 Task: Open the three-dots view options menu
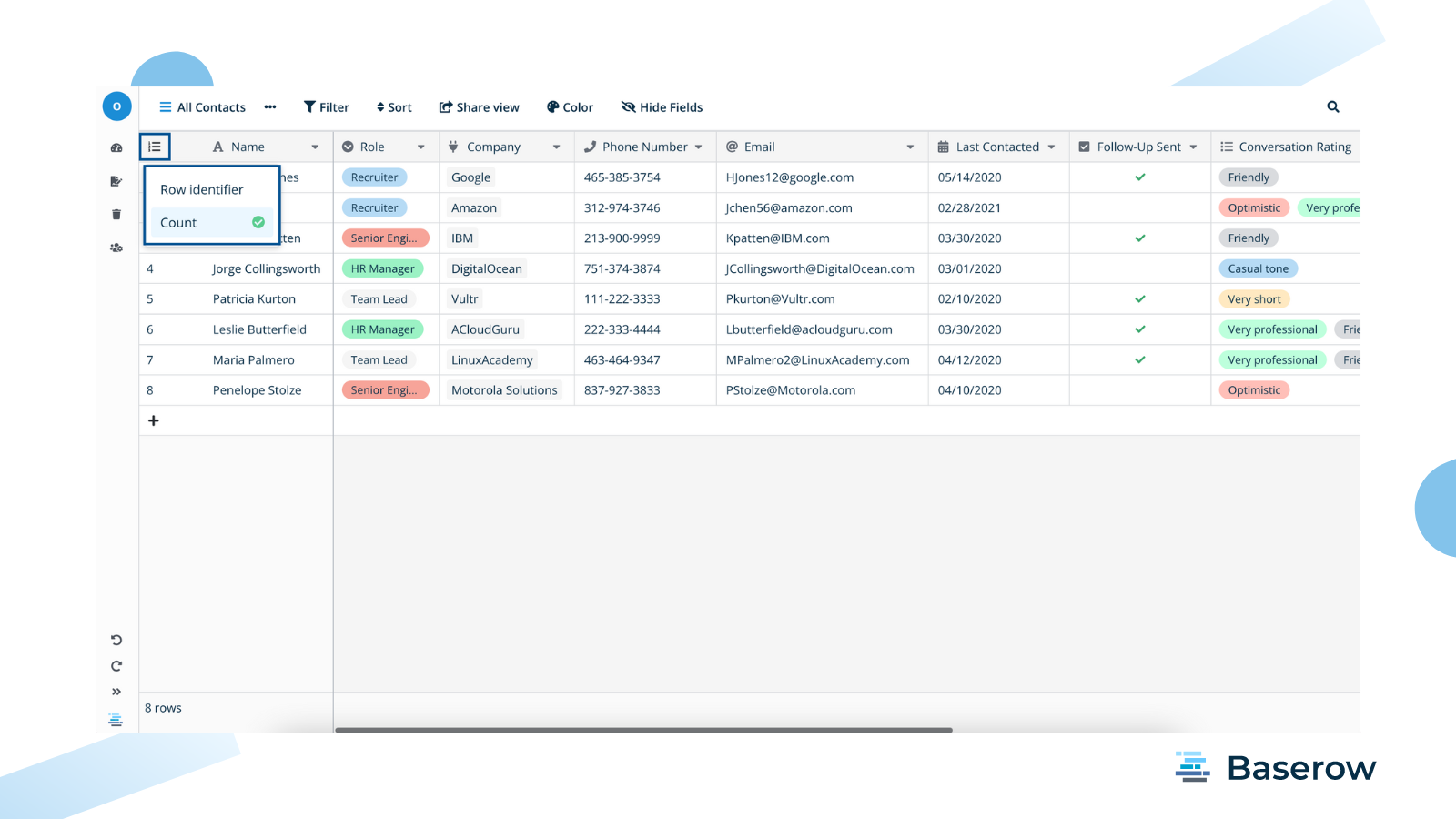(270, 107)
